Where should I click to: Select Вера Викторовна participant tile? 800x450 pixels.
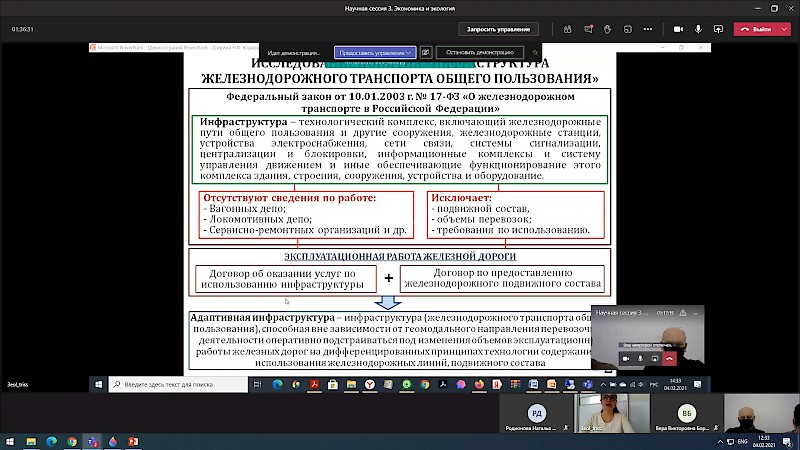click(x=687, y=416)
